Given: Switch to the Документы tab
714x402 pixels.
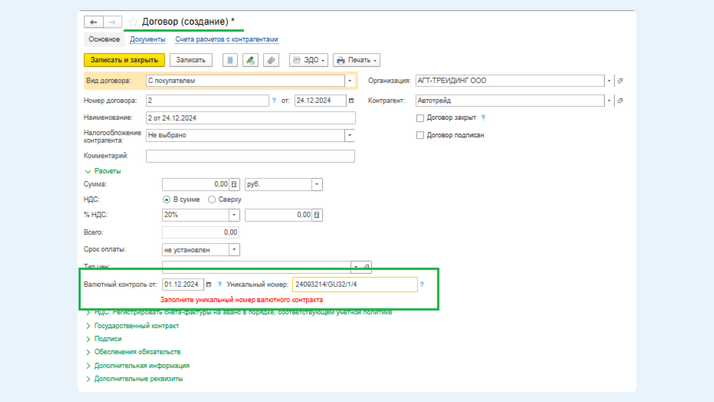Looking at the screenshot, I should click(x=147, y=40).
